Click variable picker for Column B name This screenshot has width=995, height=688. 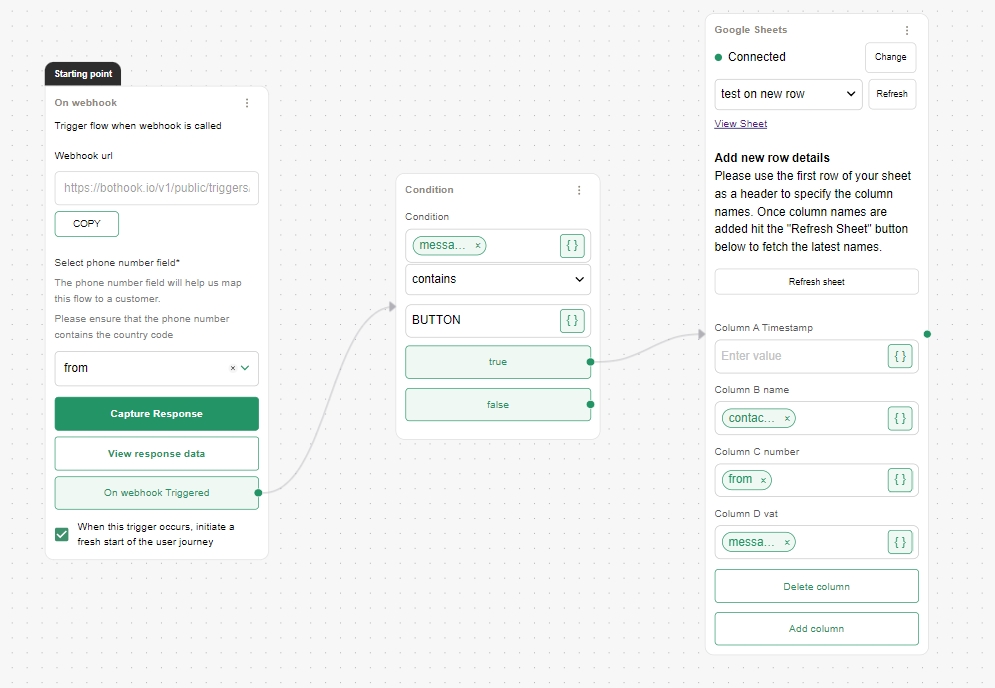click(x=900, y=418)
